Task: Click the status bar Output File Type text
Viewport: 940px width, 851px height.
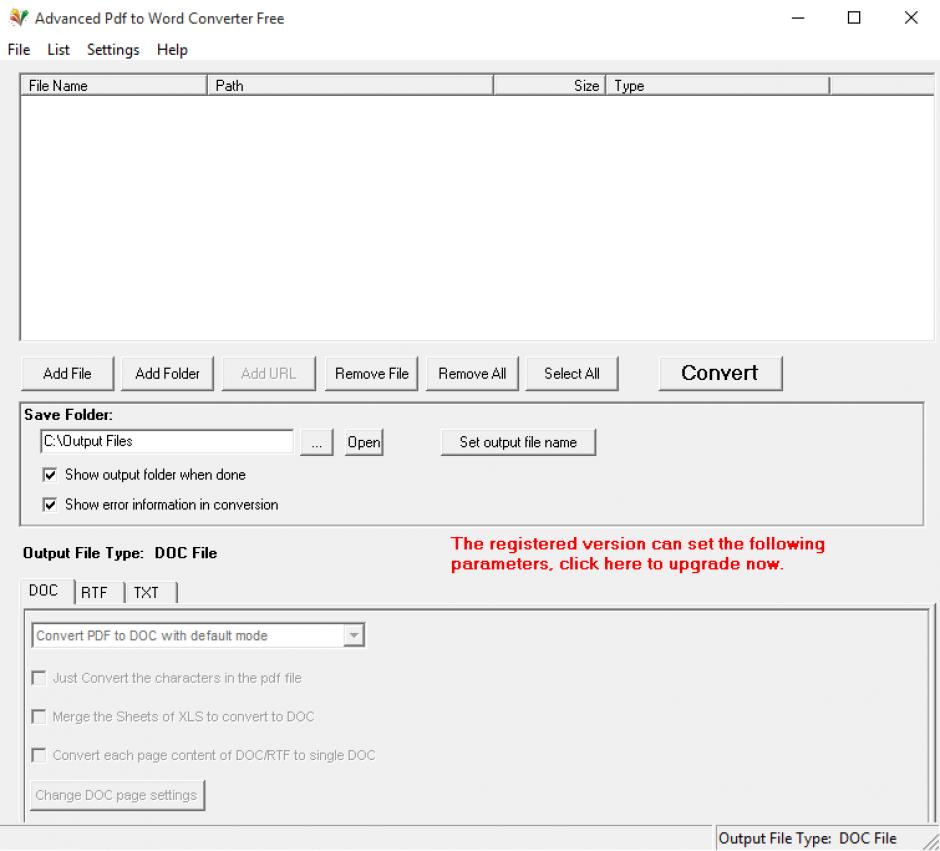Action: [808, 838]
